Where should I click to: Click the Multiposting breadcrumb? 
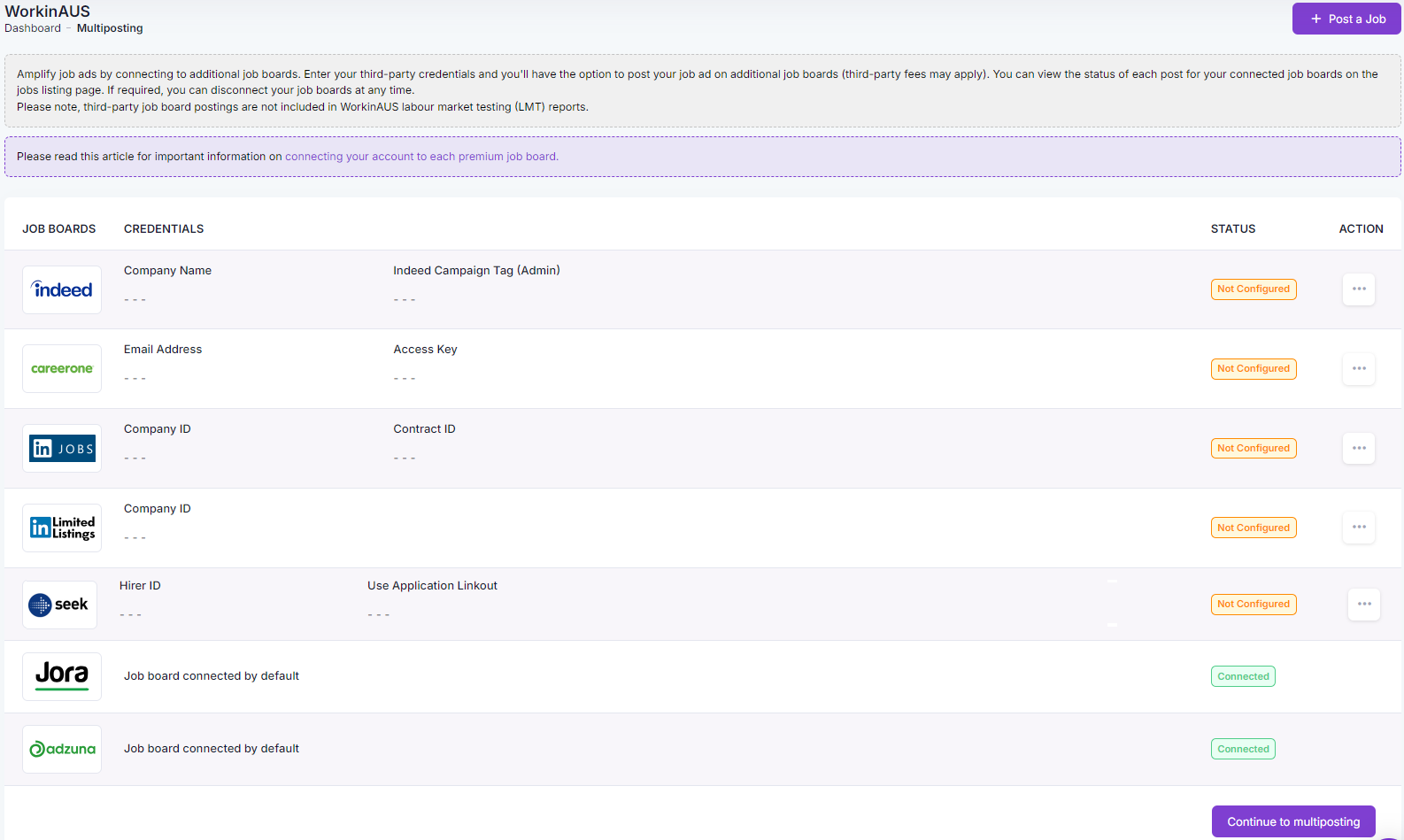point(110,28)
